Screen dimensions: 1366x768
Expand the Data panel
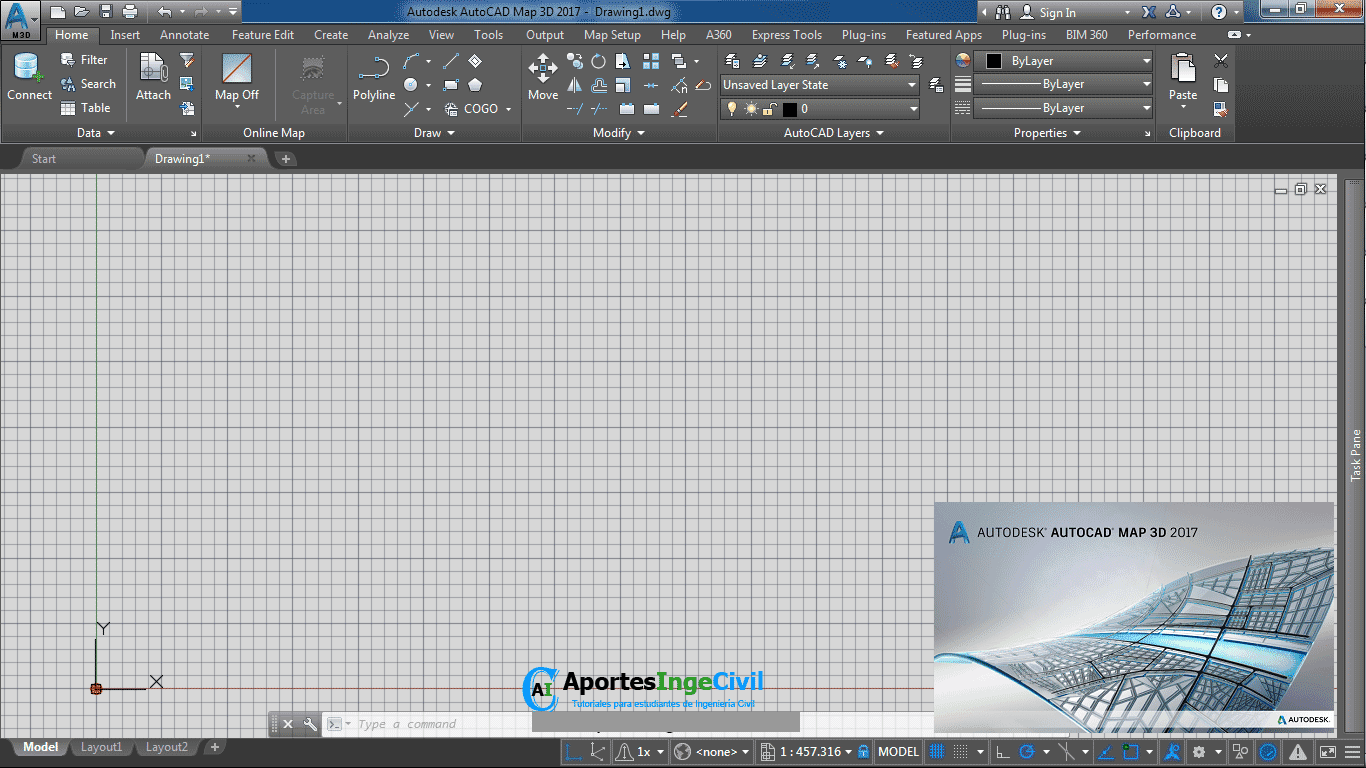tap(96, 133)
